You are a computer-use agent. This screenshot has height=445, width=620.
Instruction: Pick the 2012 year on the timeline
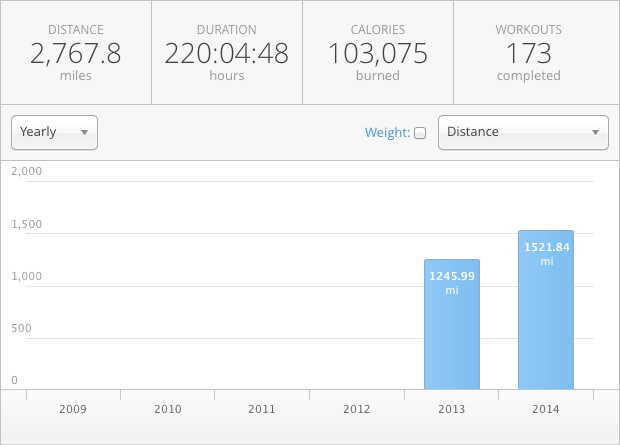coord(357,409)
